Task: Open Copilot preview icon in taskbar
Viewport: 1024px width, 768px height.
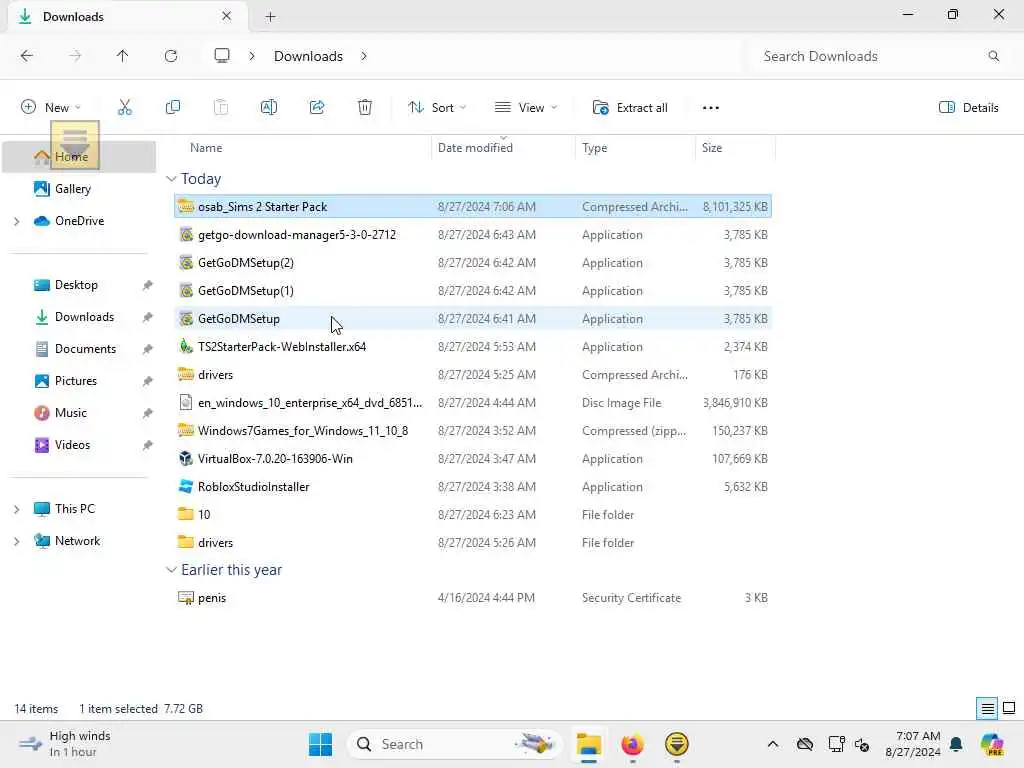Action: pos(992,744)
